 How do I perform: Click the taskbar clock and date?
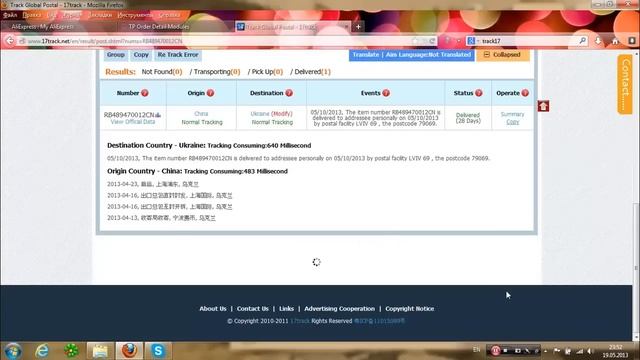pos(615,351)
